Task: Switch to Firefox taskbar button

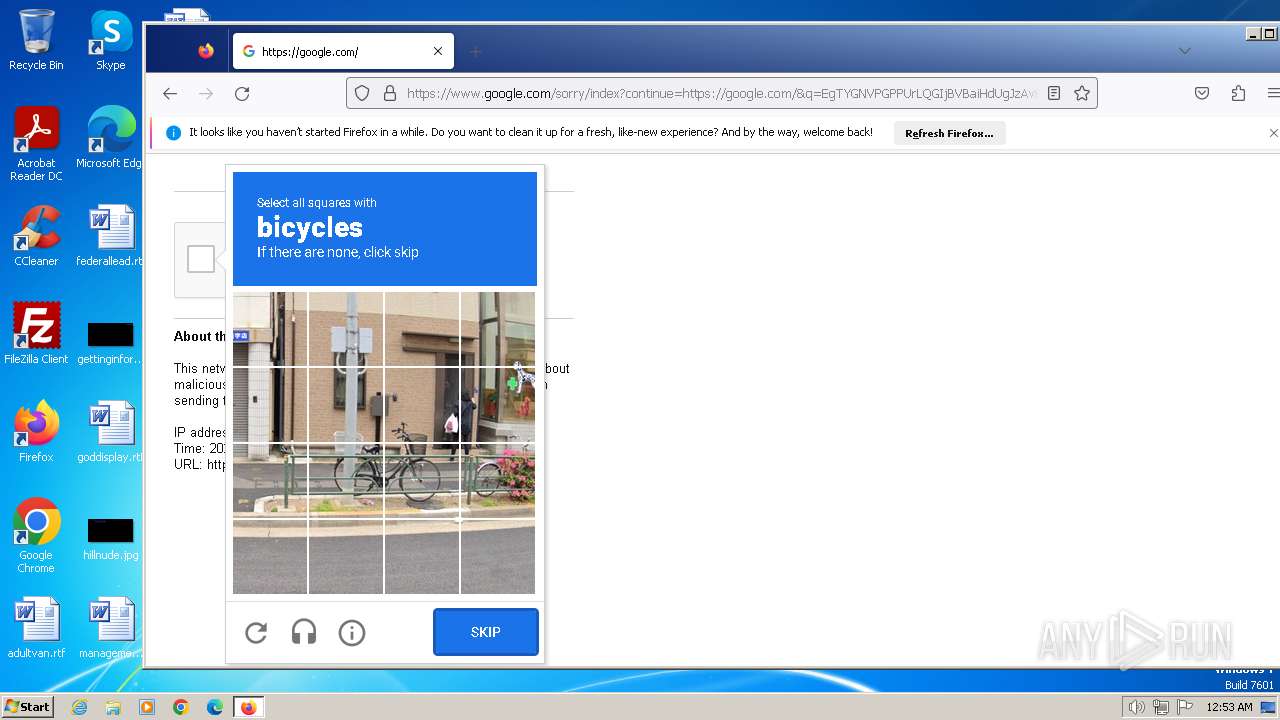Action: click(x=248, y=707)
